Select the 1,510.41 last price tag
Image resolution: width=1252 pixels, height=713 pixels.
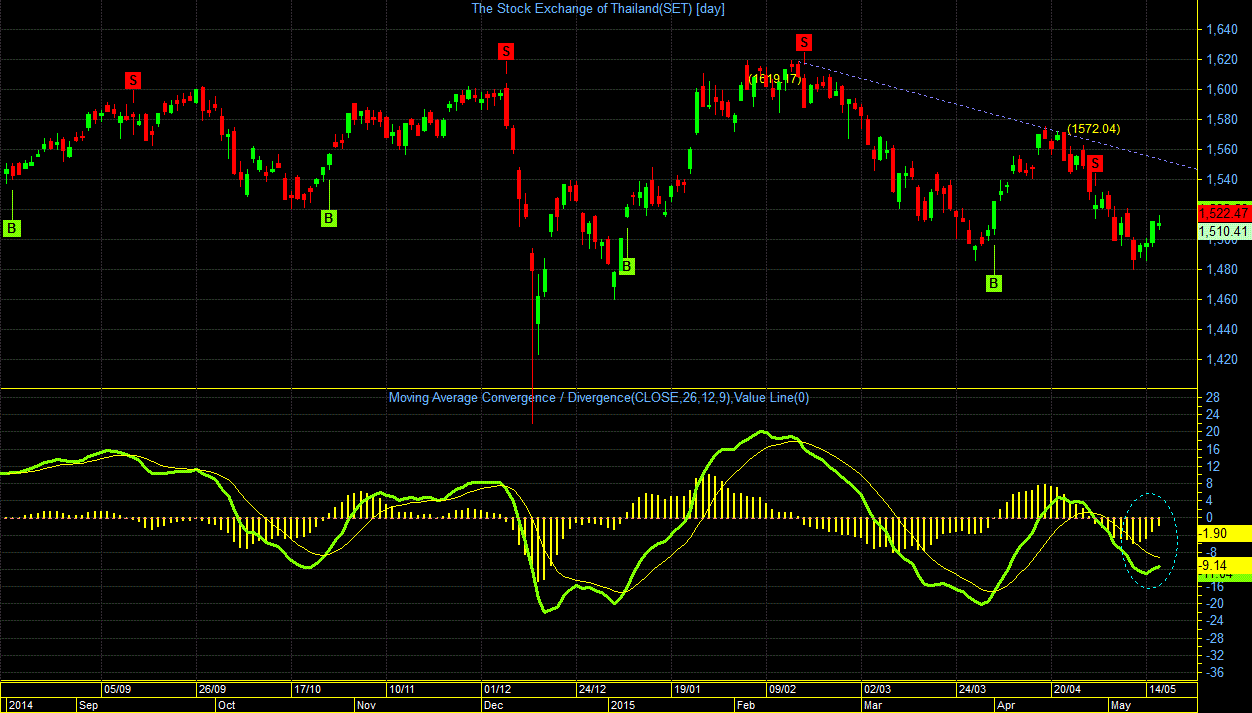pyautogui.click(x=1223, y=232)
